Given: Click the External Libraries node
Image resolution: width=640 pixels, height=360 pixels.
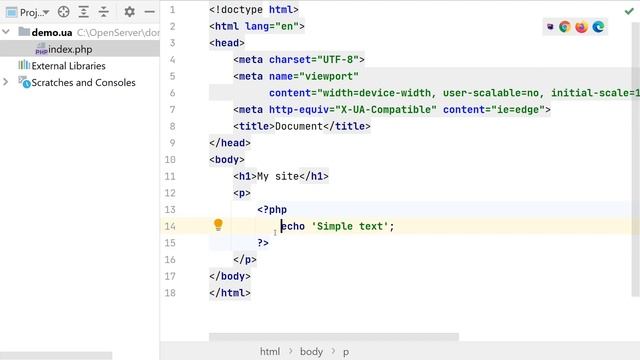Looking at the screenshot, I should (68, 66).
